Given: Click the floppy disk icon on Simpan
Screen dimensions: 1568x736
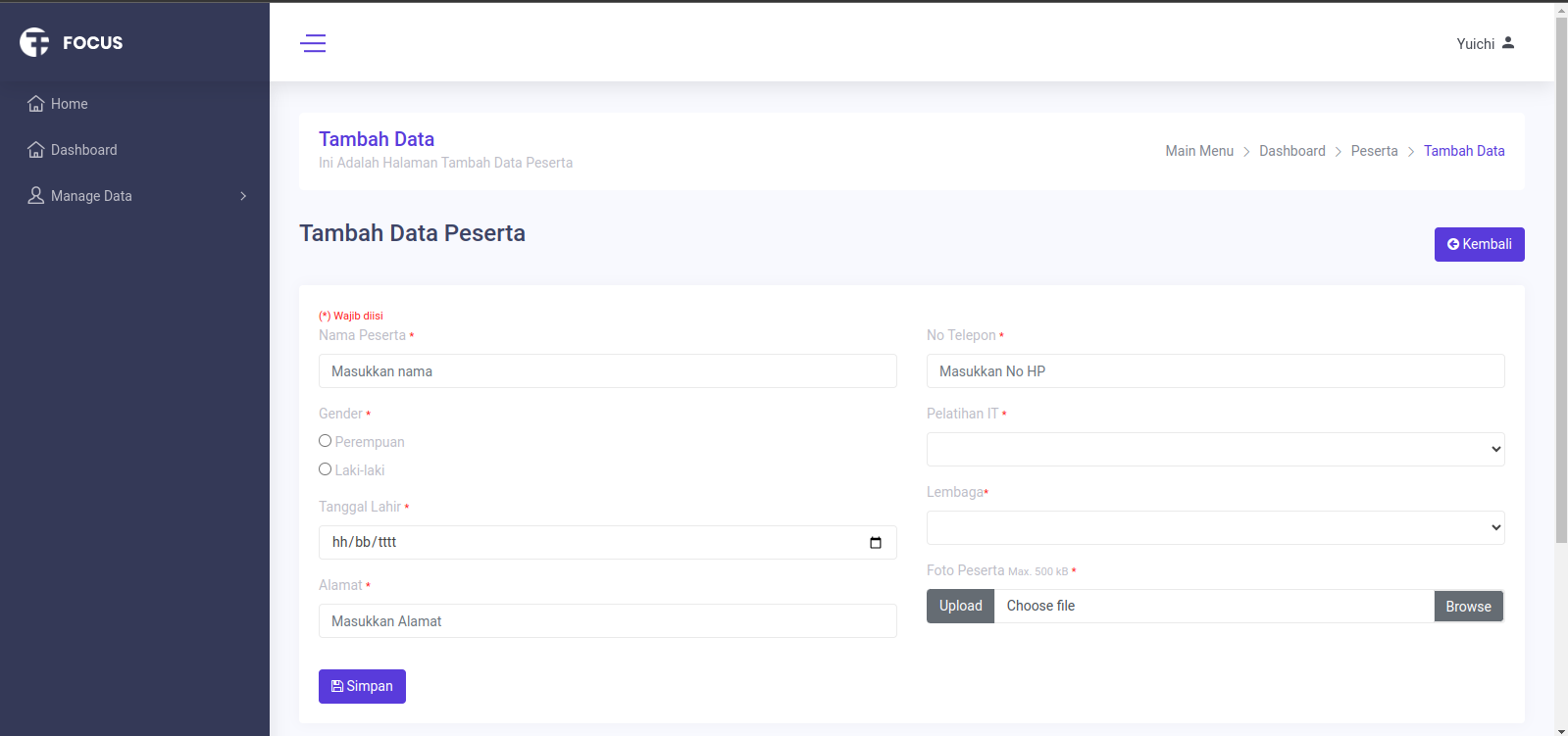Looking at the screenshot, I should 337,686.
